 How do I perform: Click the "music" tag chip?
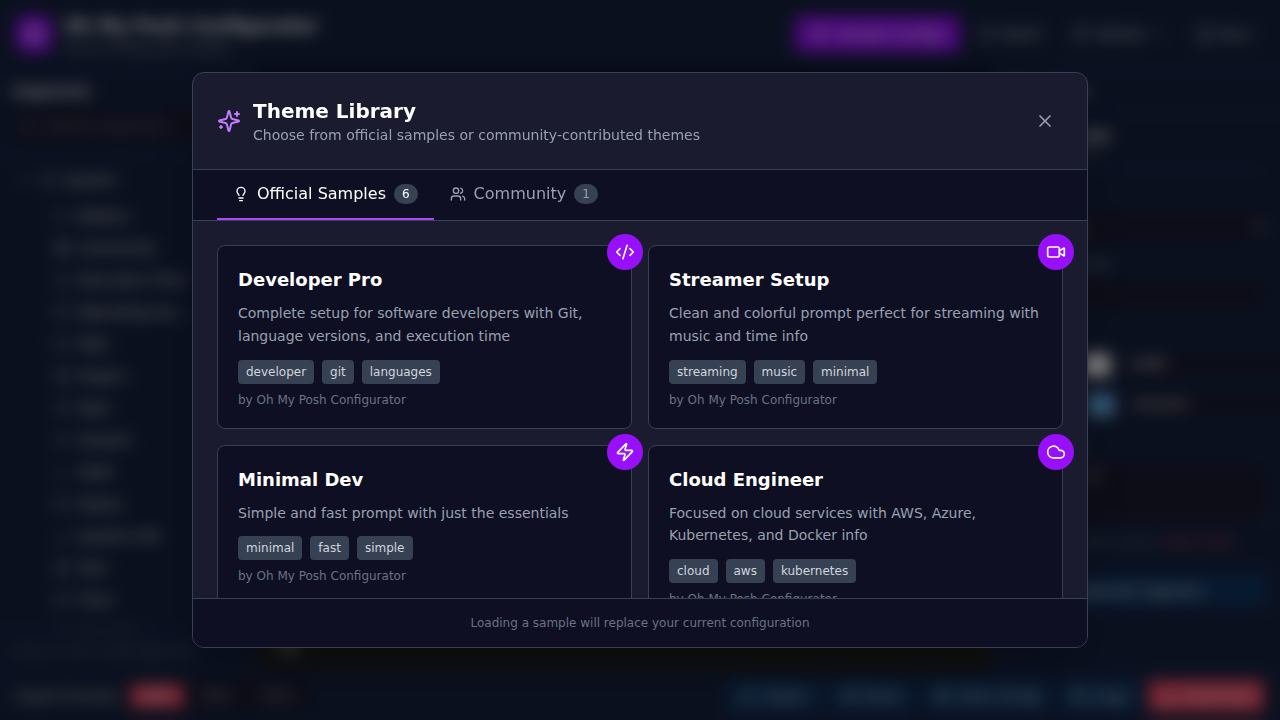point(779,372)
